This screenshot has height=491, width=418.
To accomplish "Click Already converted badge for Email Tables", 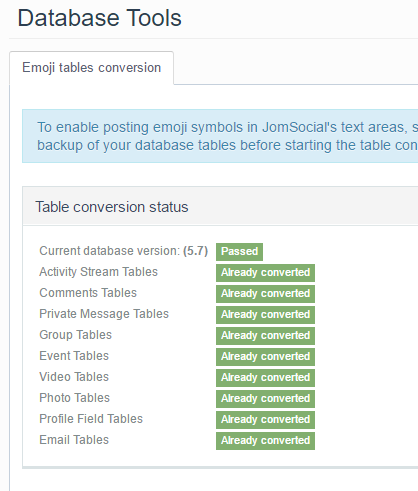I will [x=265, y=441].
